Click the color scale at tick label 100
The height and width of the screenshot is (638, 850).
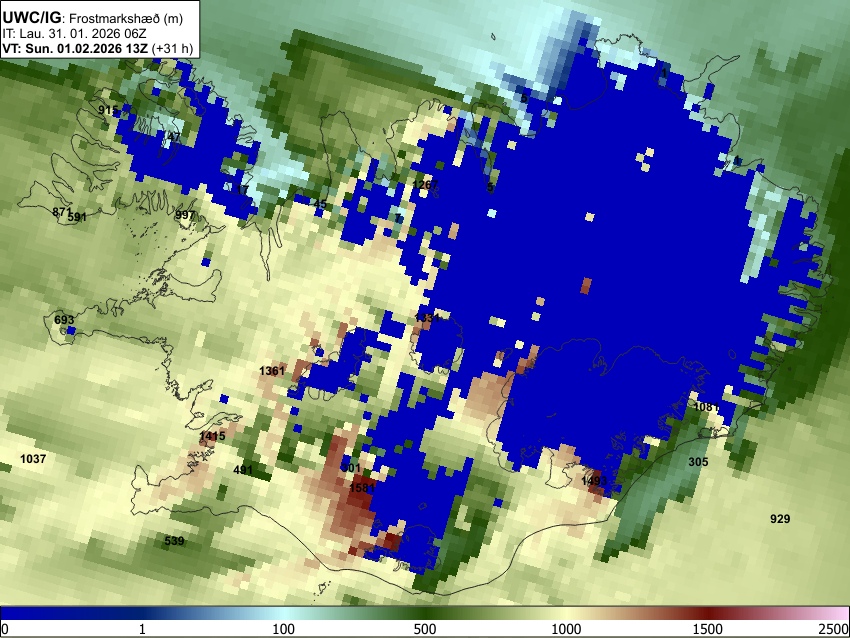[283, 629]
